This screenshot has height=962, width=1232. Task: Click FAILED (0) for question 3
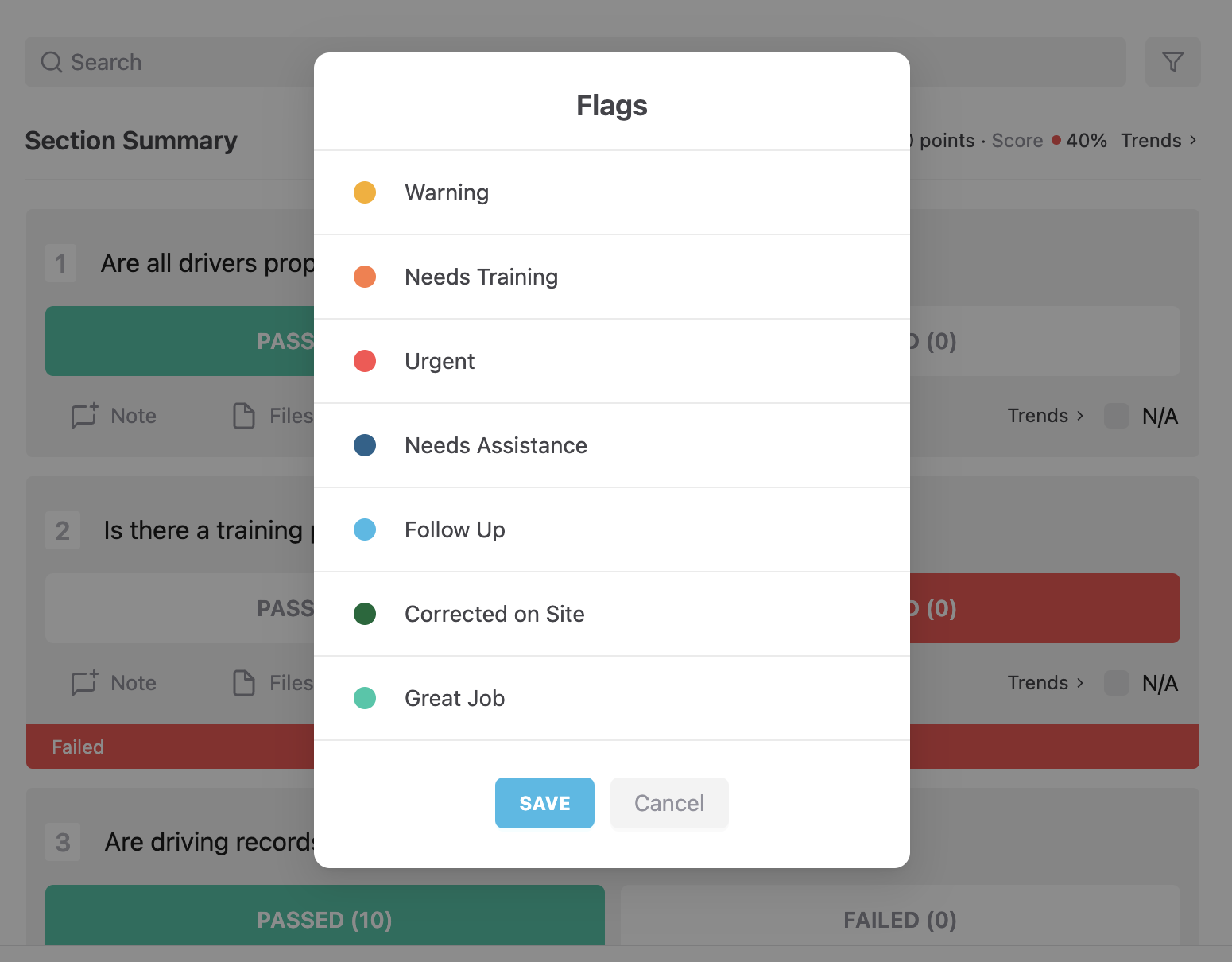click(x=901, y=915)
